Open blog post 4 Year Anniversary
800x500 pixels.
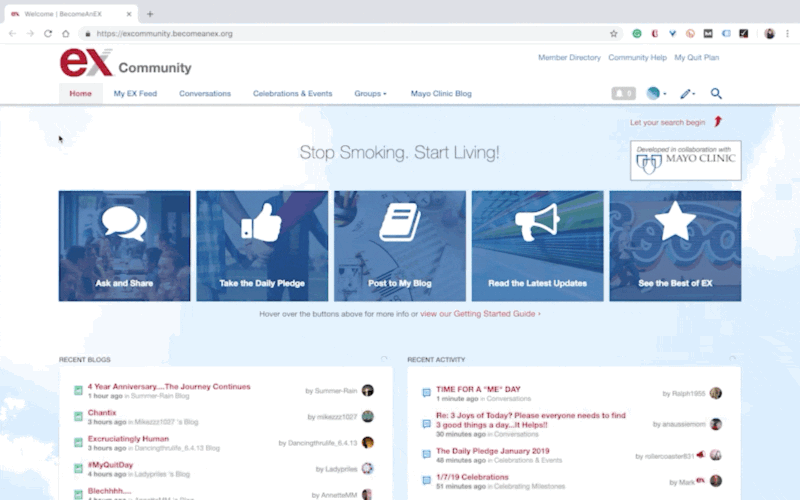tap(169, 387)
